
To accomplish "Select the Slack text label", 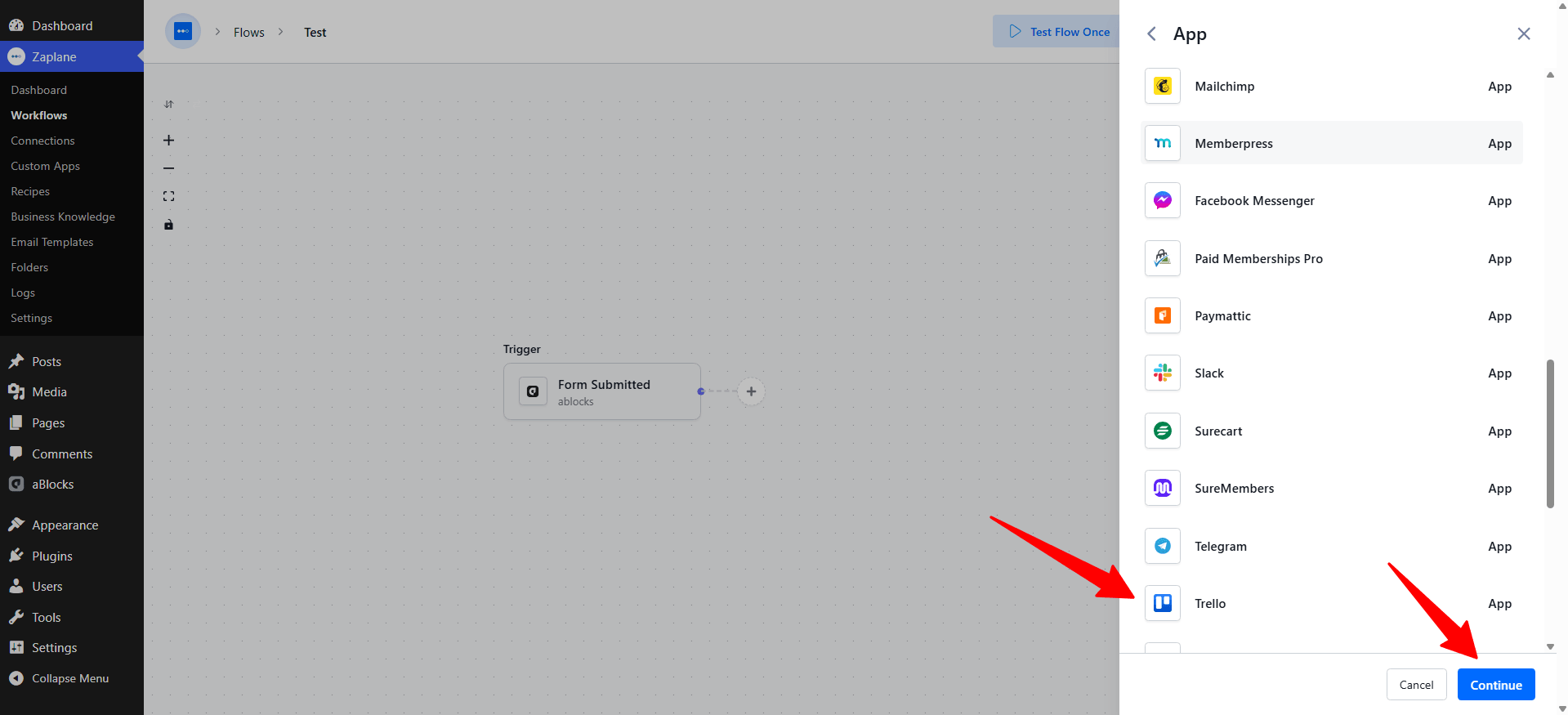I will click(1209, 373).
